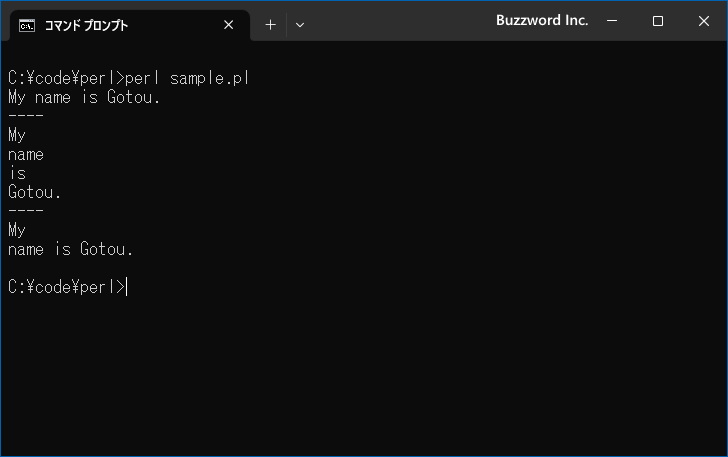Click the 'name is Gotou.' output line
The height and width of the screenshot is (457, 728).
[71, 249]
